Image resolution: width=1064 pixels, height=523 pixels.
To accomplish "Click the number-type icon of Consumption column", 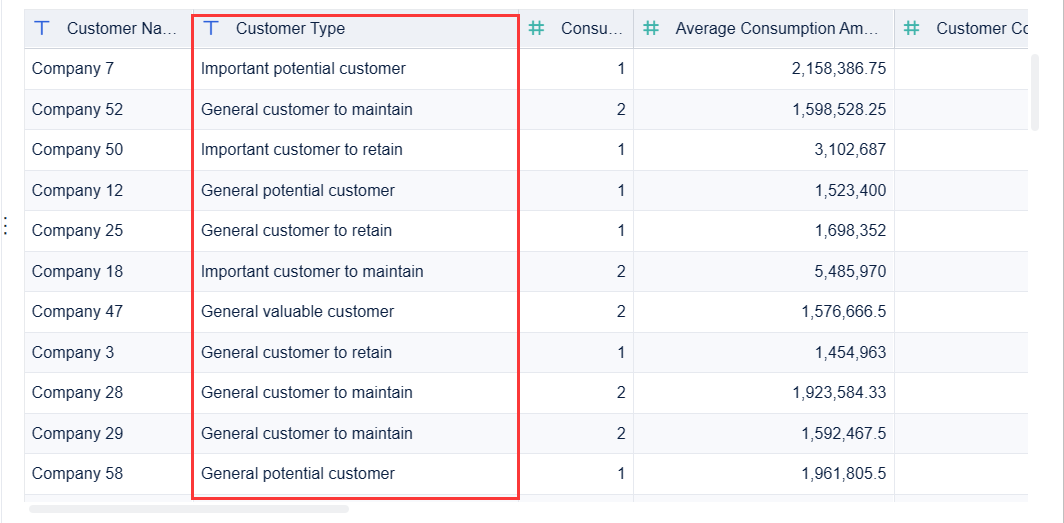I will [537, 29].
